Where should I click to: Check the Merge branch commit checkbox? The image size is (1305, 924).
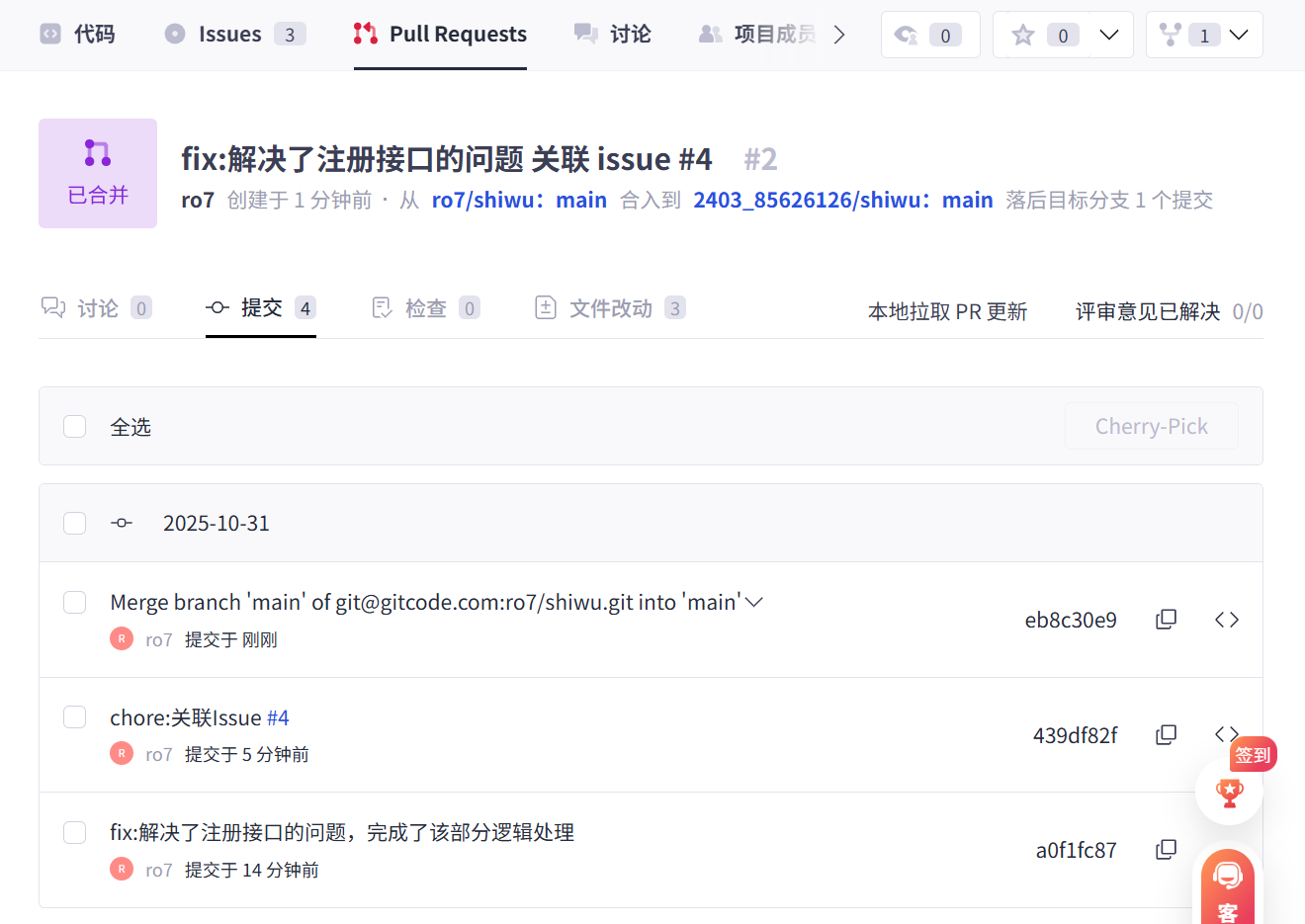click(x=75, y=602)
